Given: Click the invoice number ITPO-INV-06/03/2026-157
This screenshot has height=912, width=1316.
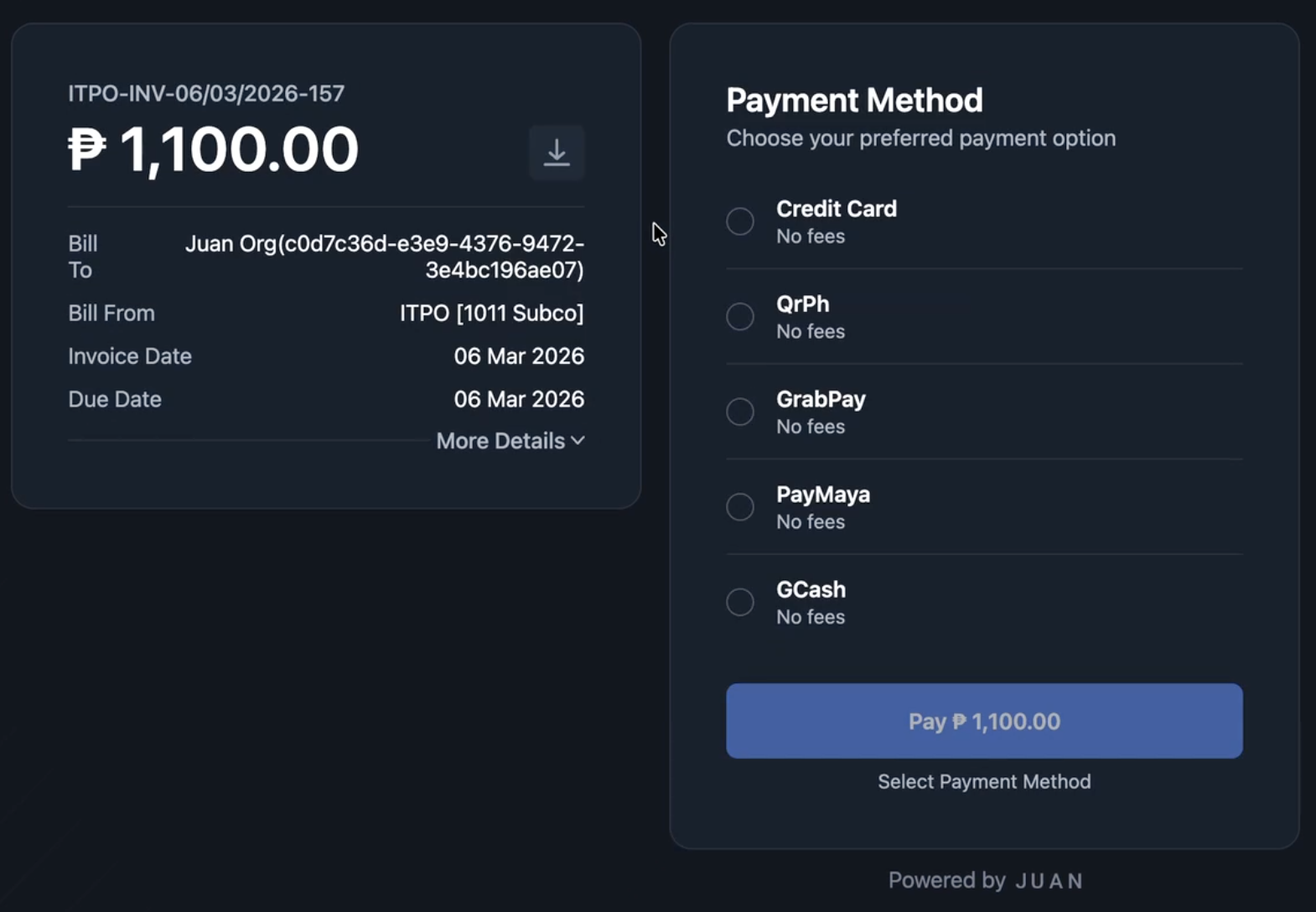Looking at the screenshot, I should pos(206,93).
